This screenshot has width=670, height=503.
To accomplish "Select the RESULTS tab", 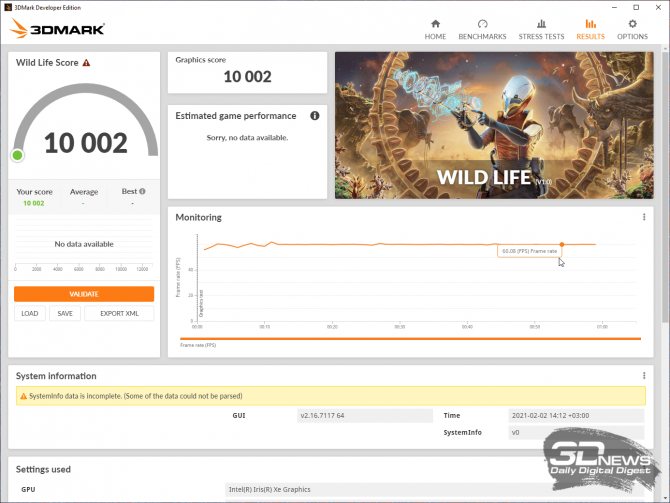I will pos(590,29).
